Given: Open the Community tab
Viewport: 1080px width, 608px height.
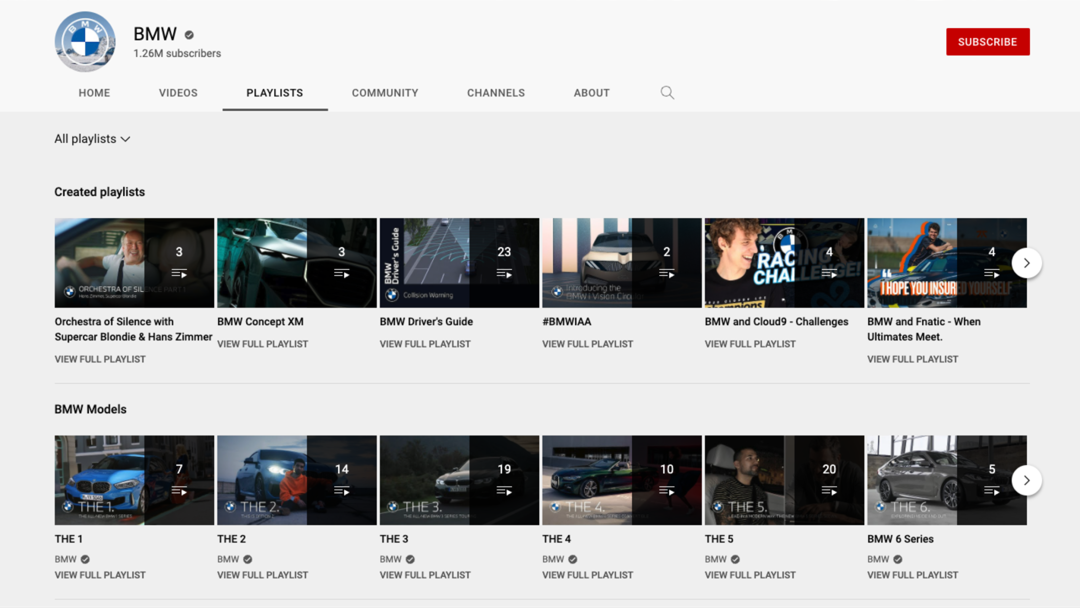Looking at the screenshot, I should [385, 93].
